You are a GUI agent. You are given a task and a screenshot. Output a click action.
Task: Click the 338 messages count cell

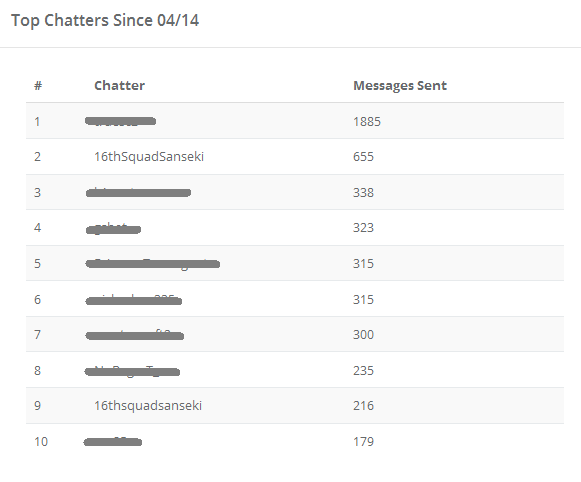[x=363, y=193]
